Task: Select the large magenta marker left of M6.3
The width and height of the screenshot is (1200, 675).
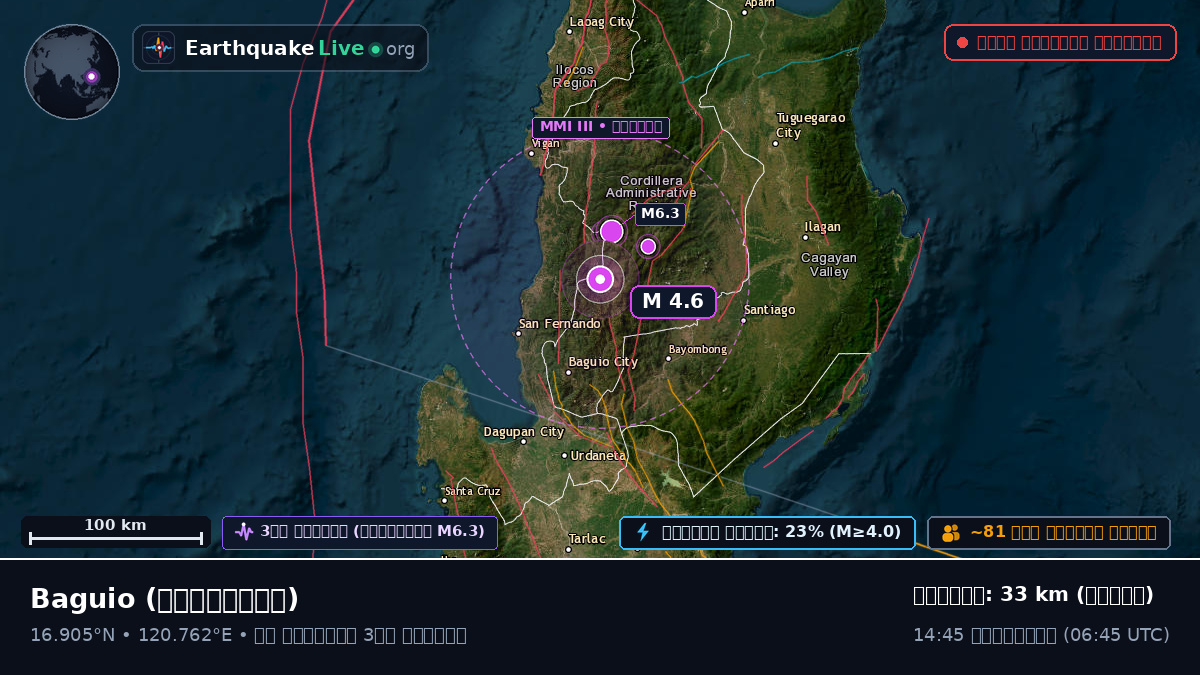Action: point(611,231)
